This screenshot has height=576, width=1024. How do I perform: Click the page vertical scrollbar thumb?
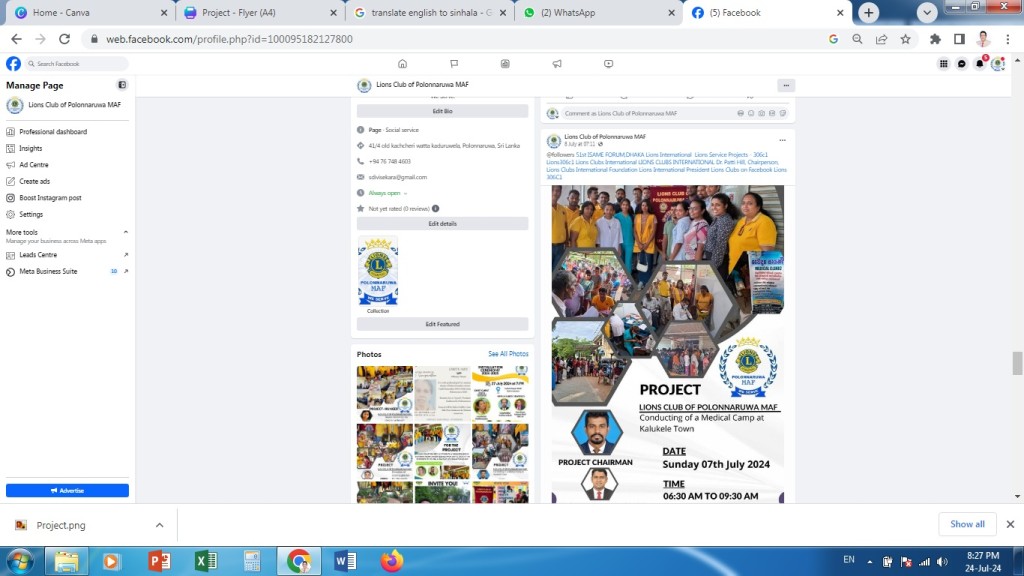coord(1017,363)
